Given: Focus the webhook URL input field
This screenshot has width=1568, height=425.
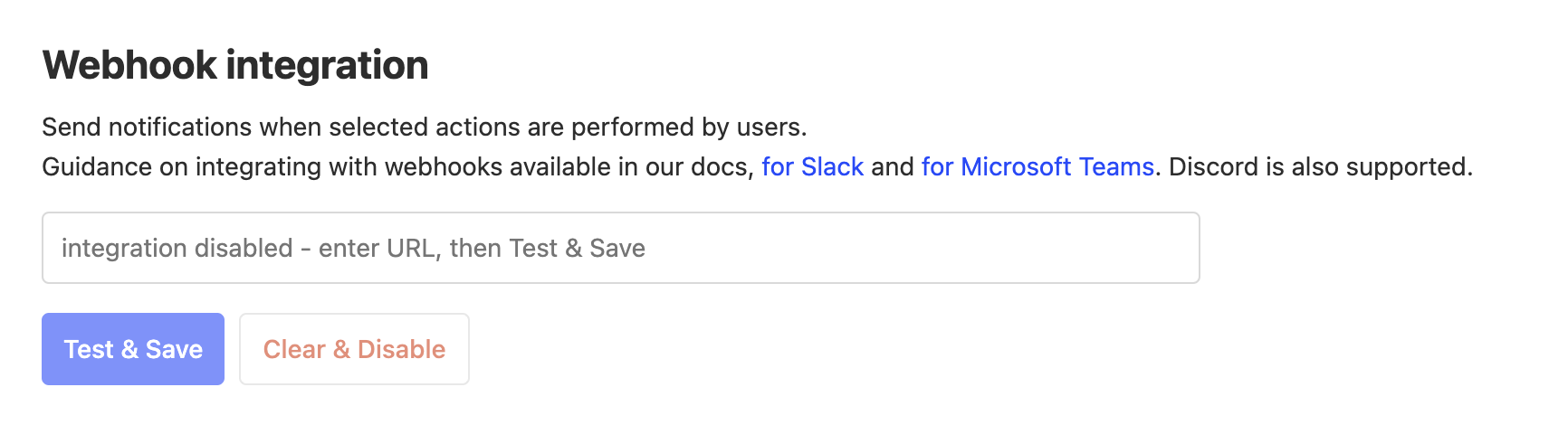Looking at the screenshot, I should [620, 248].
